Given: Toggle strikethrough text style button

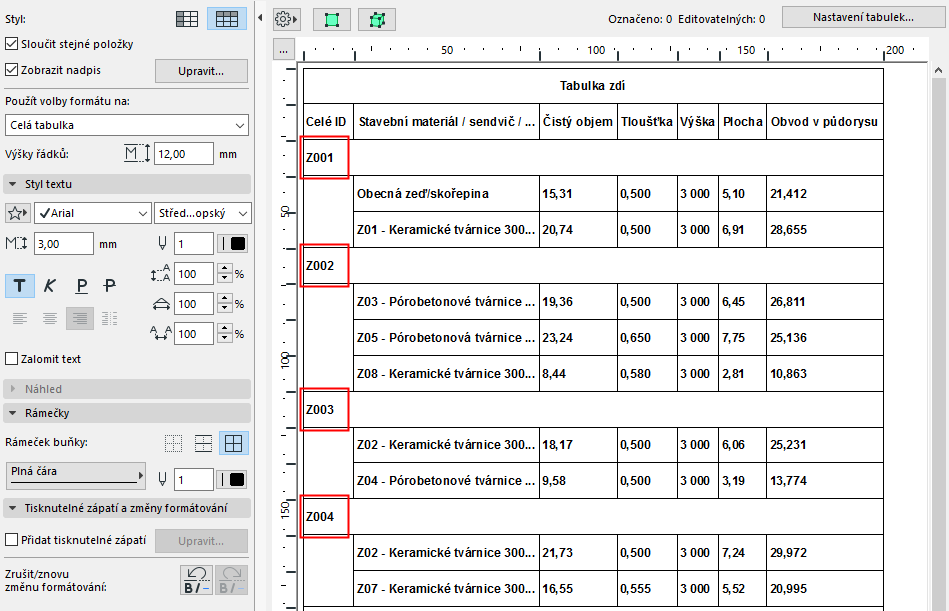Looking at the screenshot, I should 110,285.
